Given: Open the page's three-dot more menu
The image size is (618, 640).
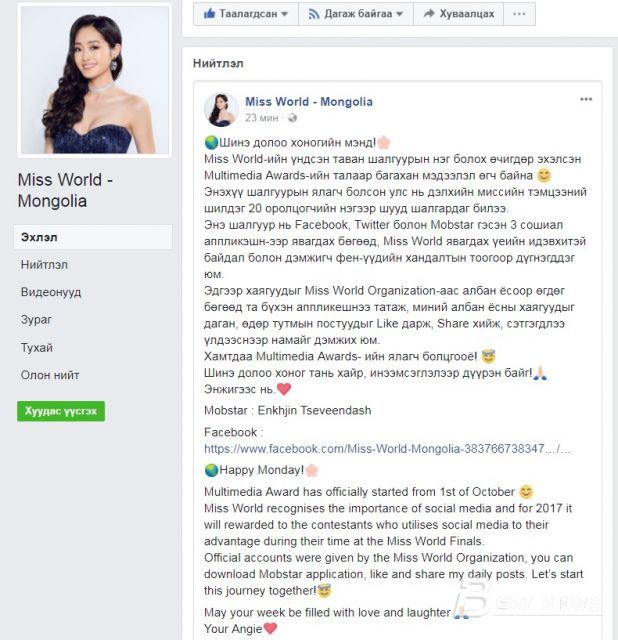Looking at the screenshot, I should click(x=519, y=14).
